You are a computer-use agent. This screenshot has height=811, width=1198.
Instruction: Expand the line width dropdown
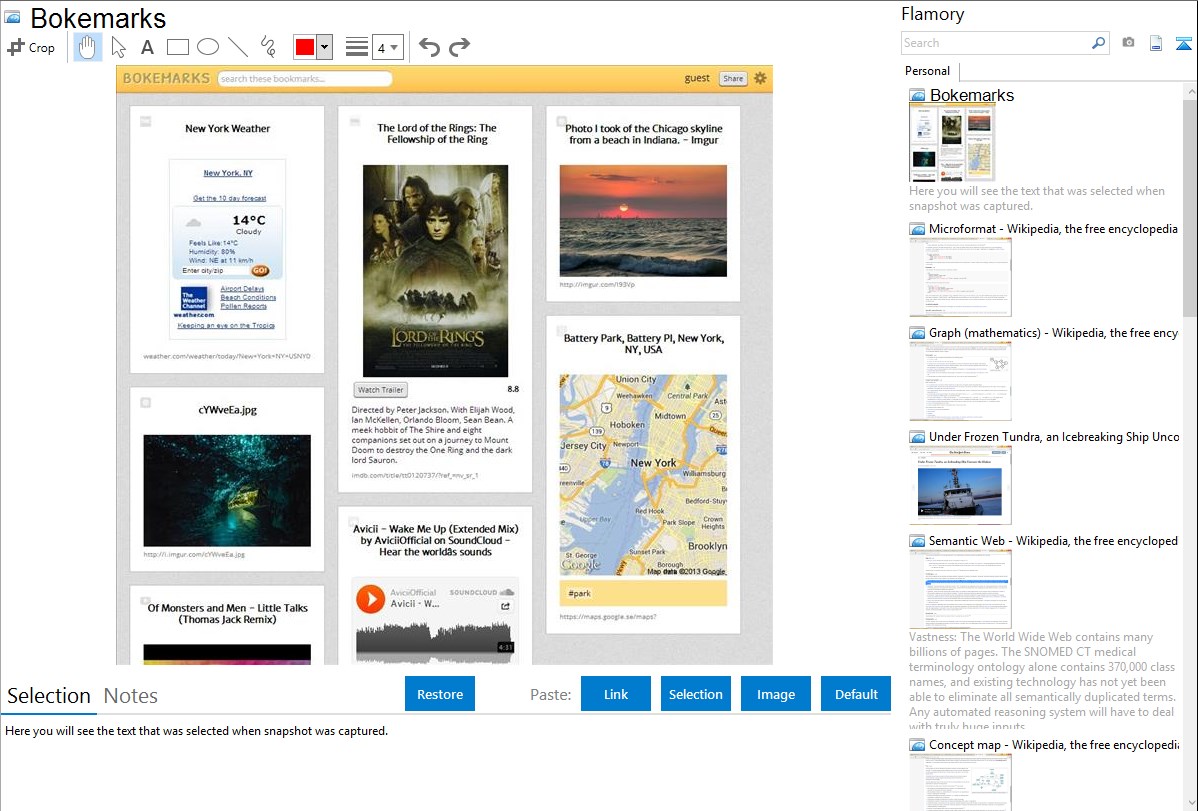click(395, 47)
